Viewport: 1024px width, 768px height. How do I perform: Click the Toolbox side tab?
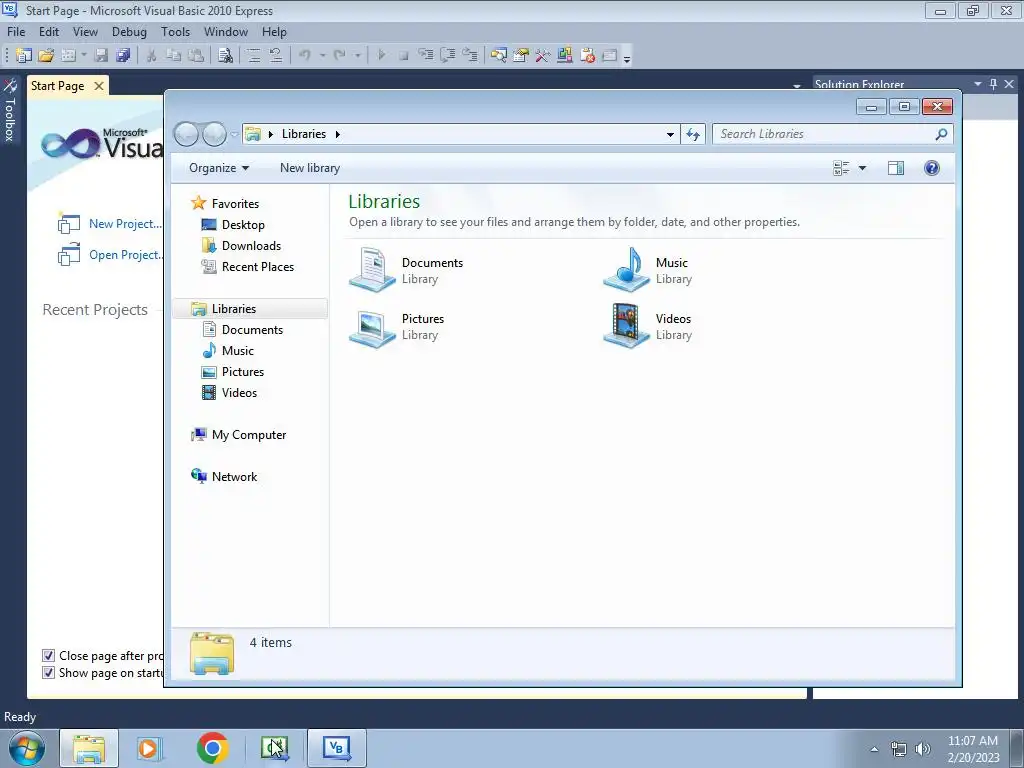pyautogui.click(x=9, y=111)
